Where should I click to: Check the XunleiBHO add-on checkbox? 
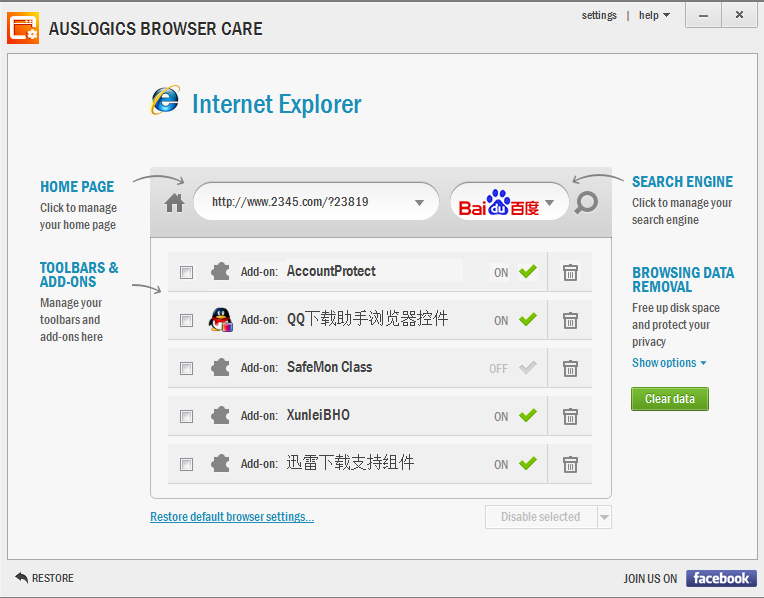click(186, 416)
